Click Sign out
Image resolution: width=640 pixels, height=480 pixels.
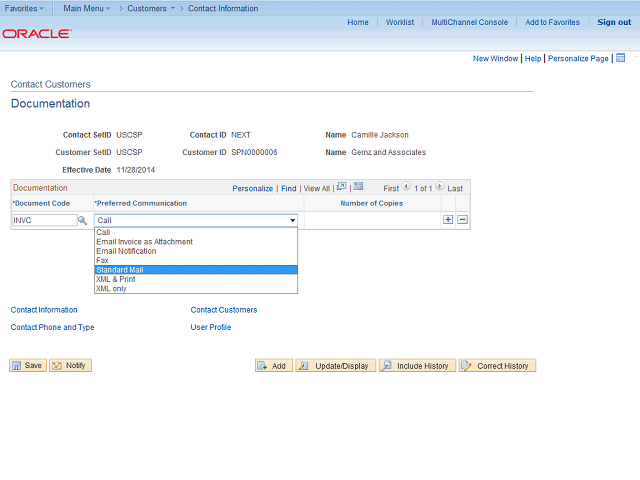tap(614, 22)
